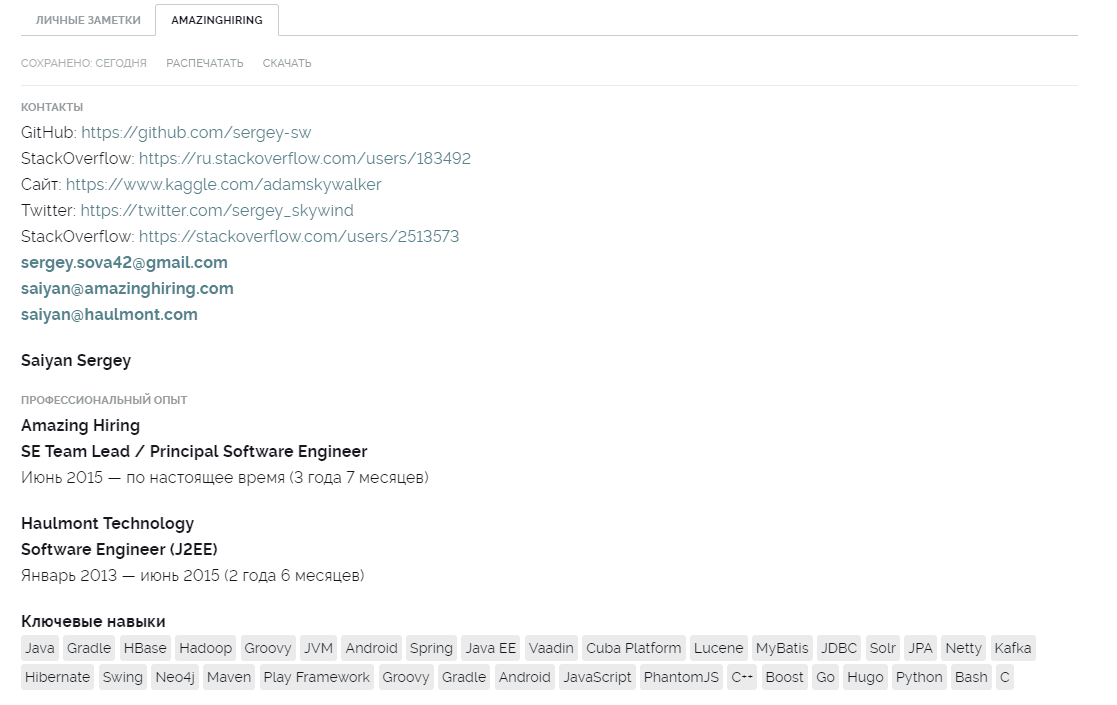This screenshot has width=1117, height=705.
Task: Click the saiyan@haulmont.com email
Action: tap(109, 315)
